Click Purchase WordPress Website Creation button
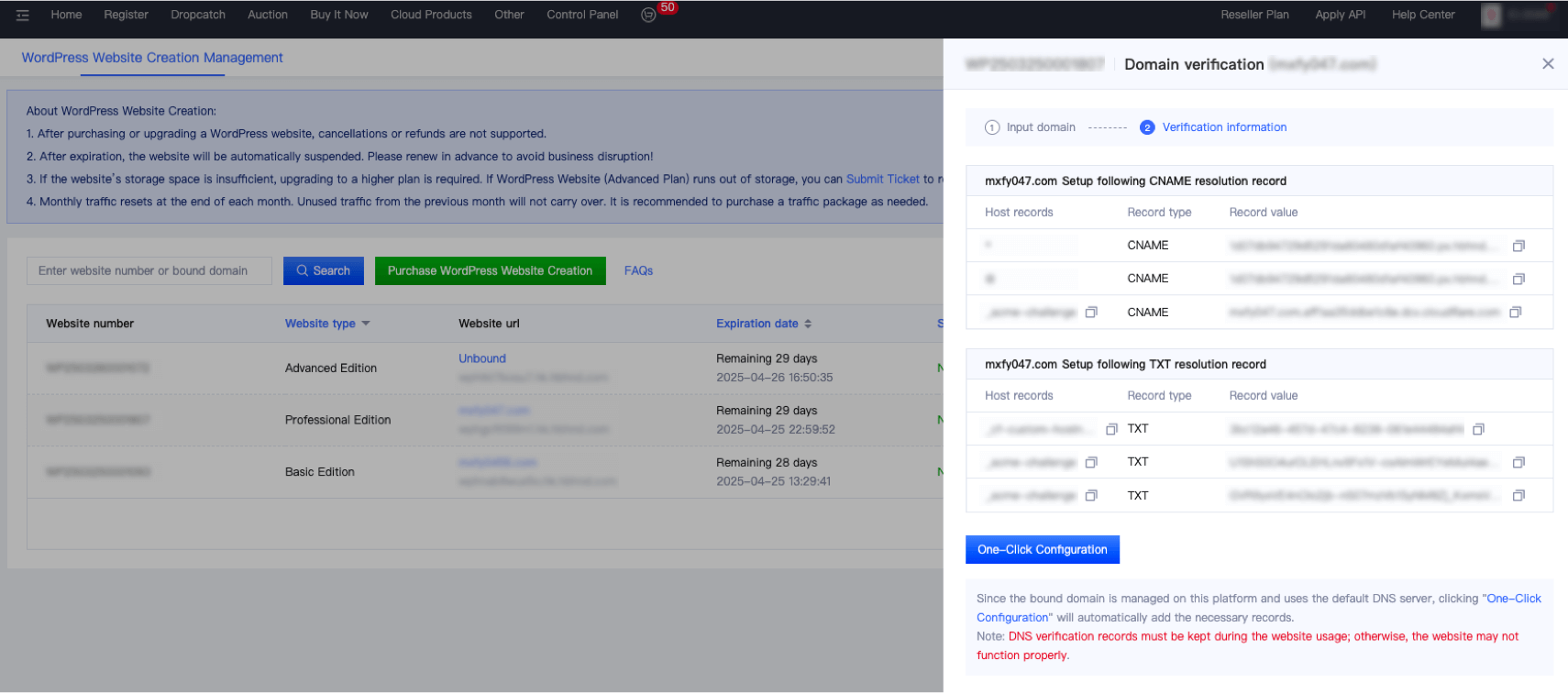The height and width of the screenshot is (693, 1568). tap(491, 271)
